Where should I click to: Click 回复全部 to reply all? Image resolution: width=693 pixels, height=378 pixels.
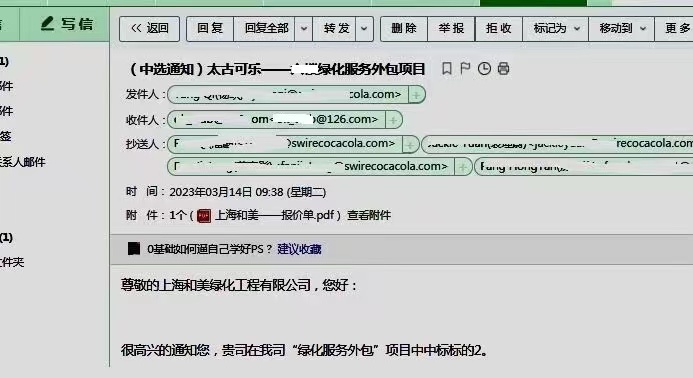266,29
